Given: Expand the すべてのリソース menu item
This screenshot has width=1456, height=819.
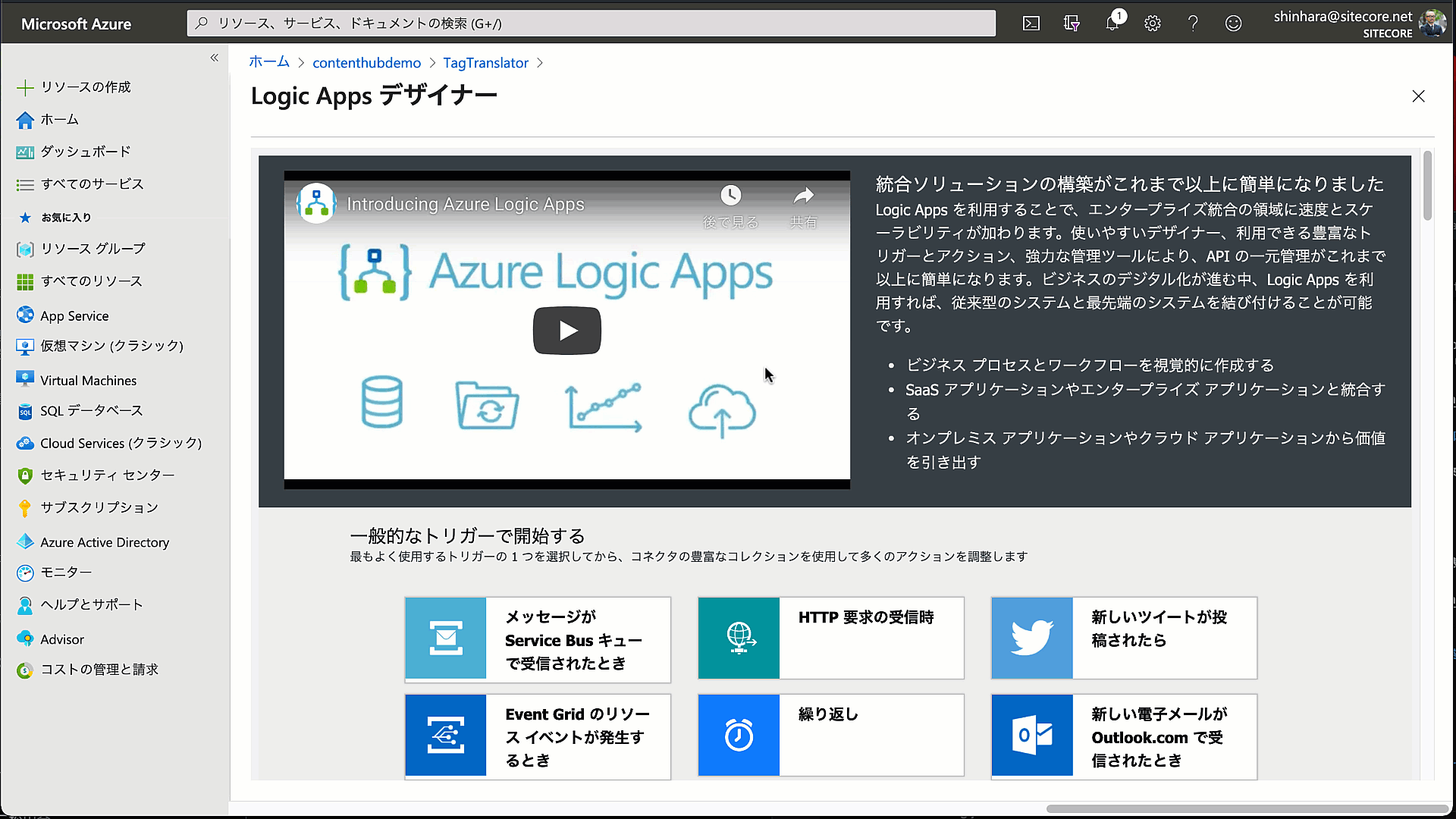Looking at the screenshot, I should point(90,280).
